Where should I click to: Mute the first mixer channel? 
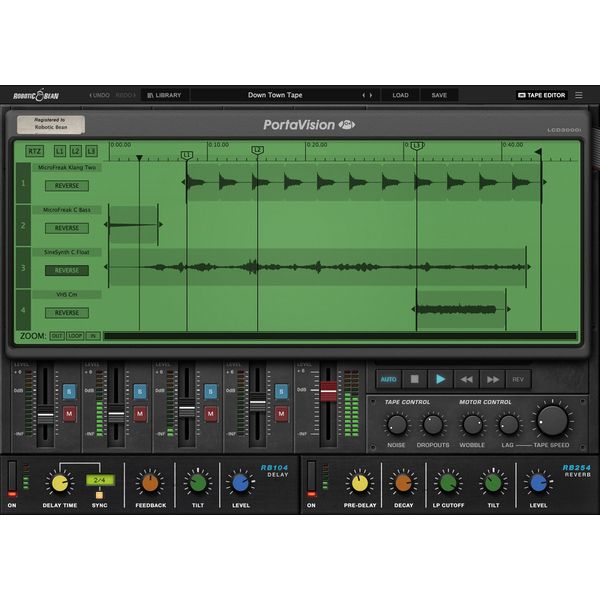pos(70,413)
